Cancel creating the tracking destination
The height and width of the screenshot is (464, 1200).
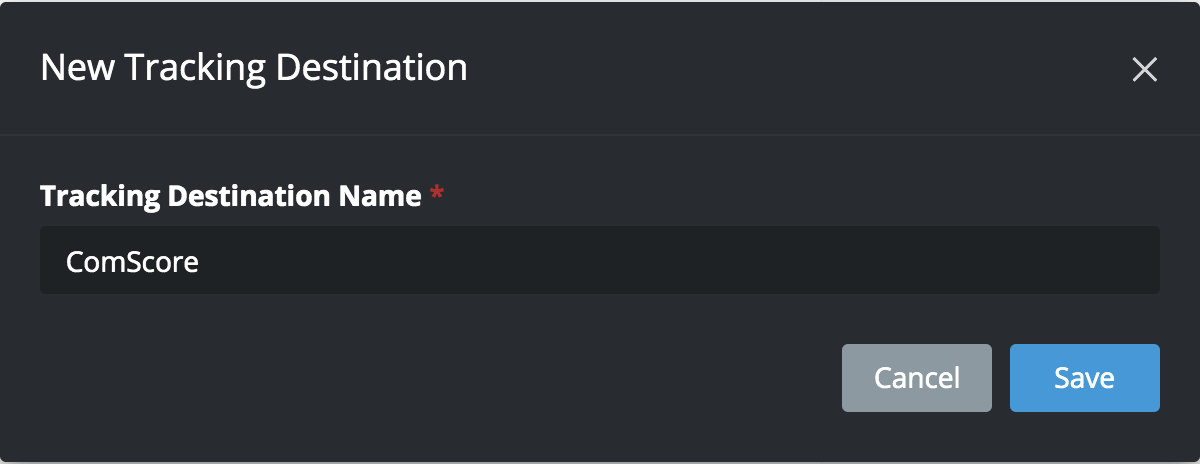pyautogui.click(x=916, y=378)
